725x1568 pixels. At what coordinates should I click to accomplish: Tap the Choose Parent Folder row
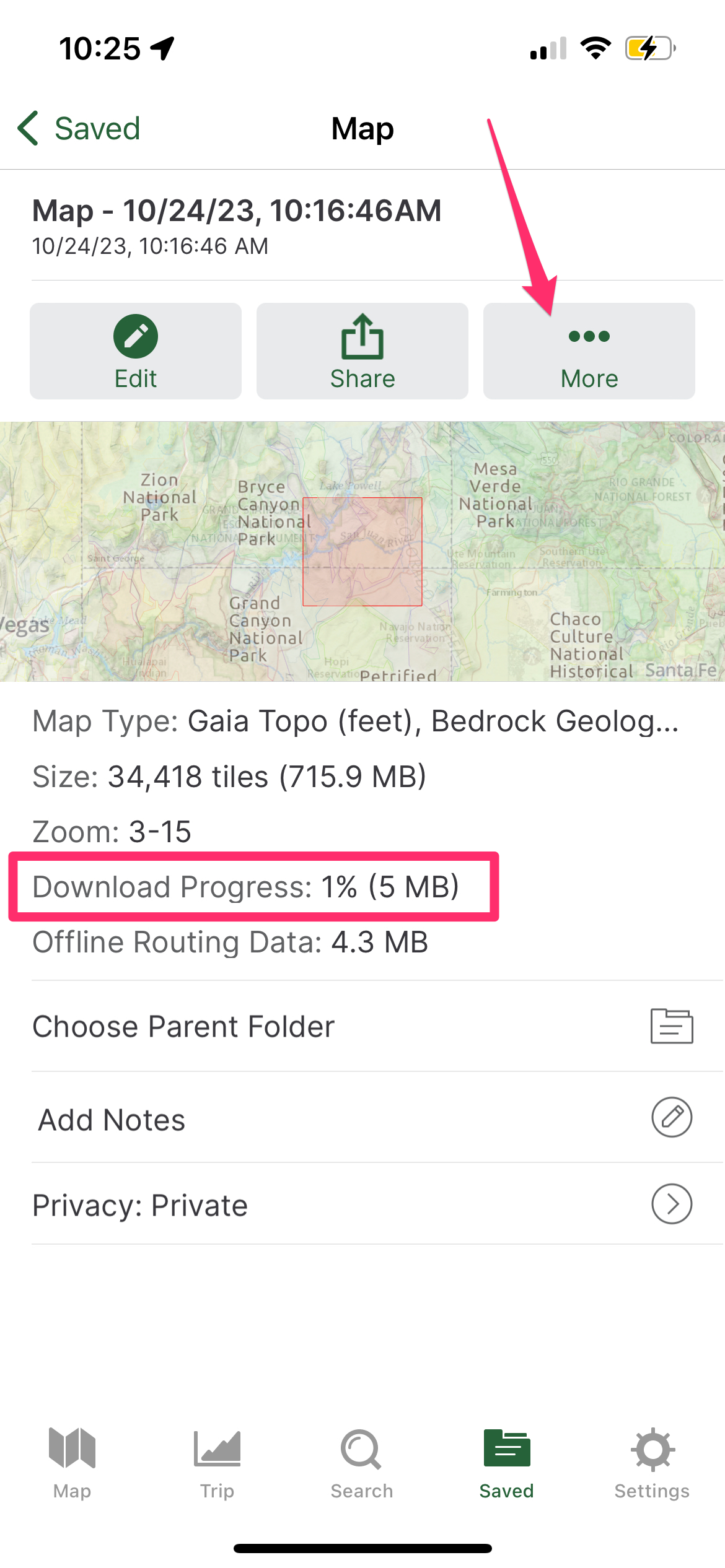pos(362,1026)
